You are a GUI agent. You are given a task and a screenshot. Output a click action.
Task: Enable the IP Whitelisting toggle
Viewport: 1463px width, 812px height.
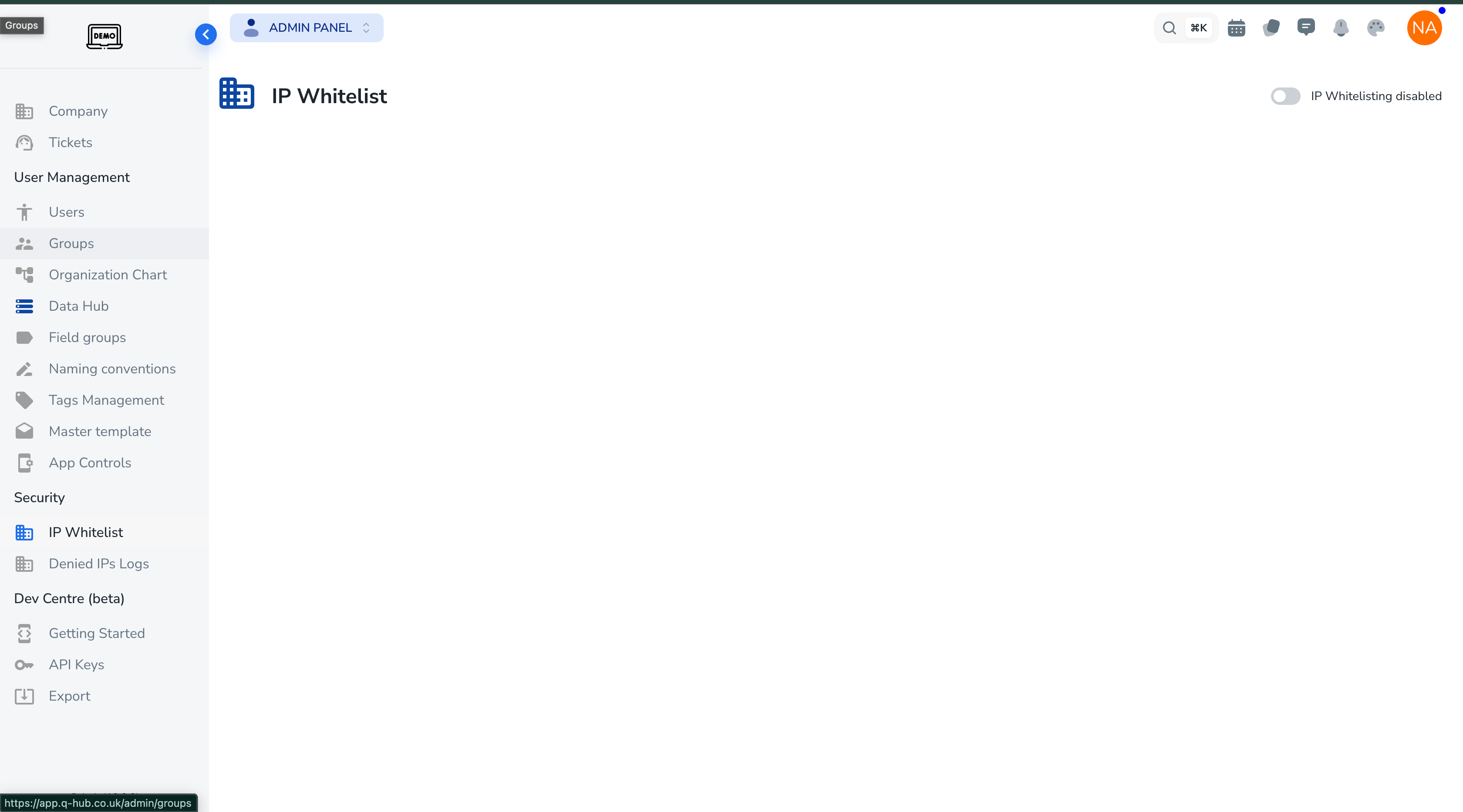(x=1285, y=96)
